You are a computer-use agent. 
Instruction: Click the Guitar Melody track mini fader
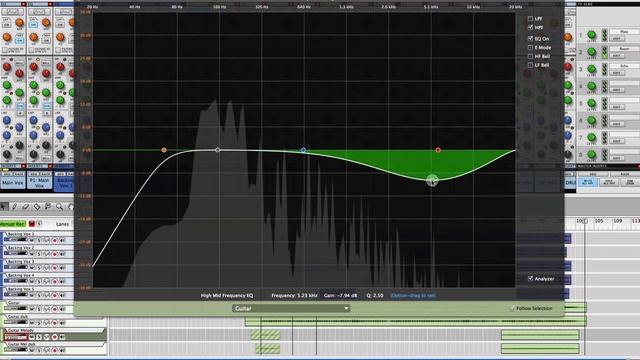coord(16,337)
